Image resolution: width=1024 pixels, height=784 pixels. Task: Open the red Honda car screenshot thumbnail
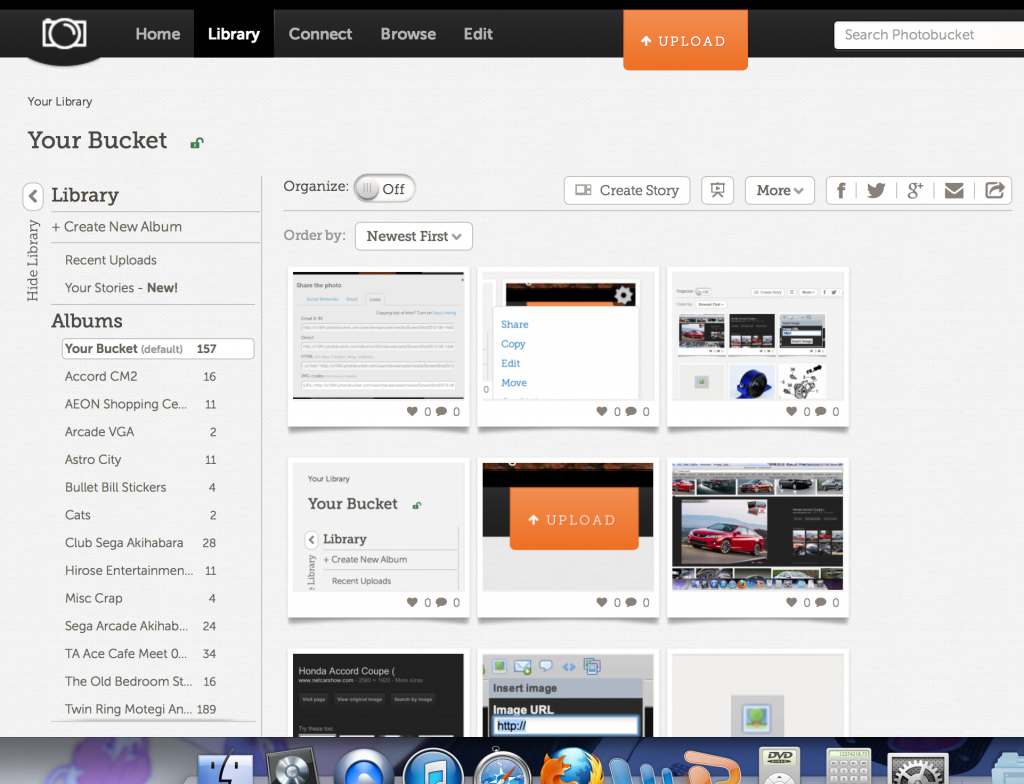click(758, 527)
